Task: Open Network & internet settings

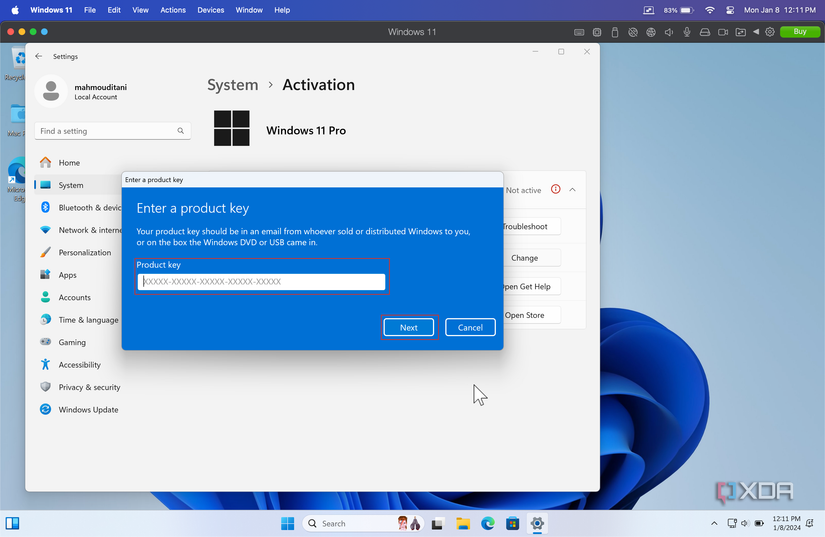Action: [79, 230]
